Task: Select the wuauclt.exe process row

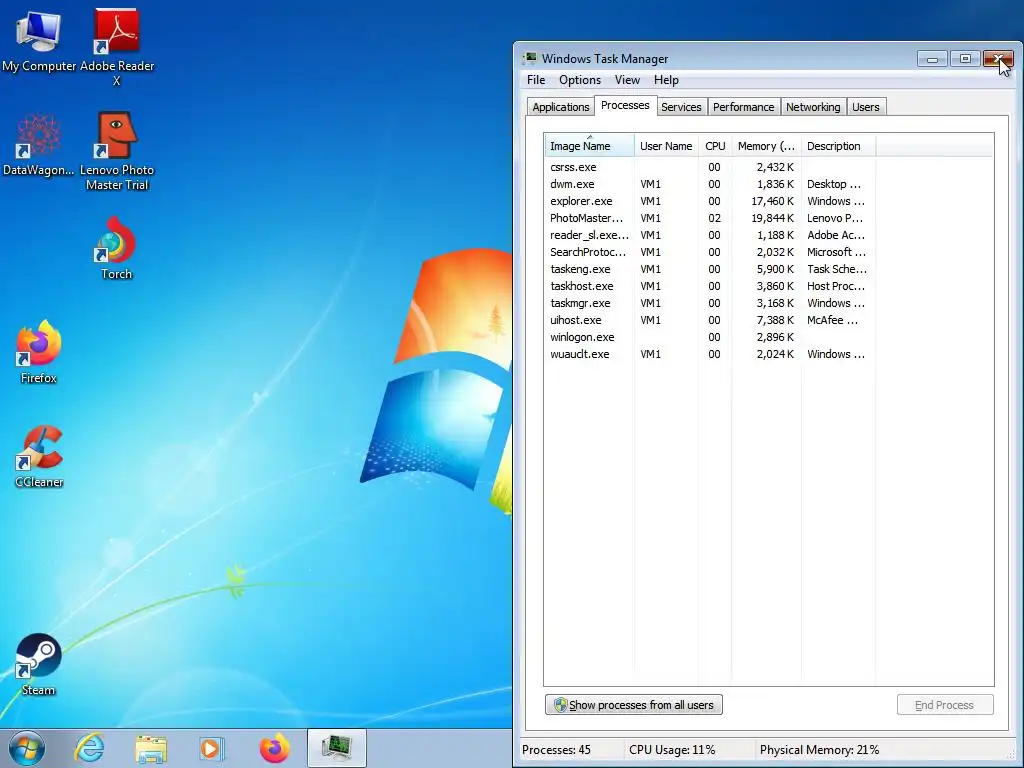Action: pos(710,354)
